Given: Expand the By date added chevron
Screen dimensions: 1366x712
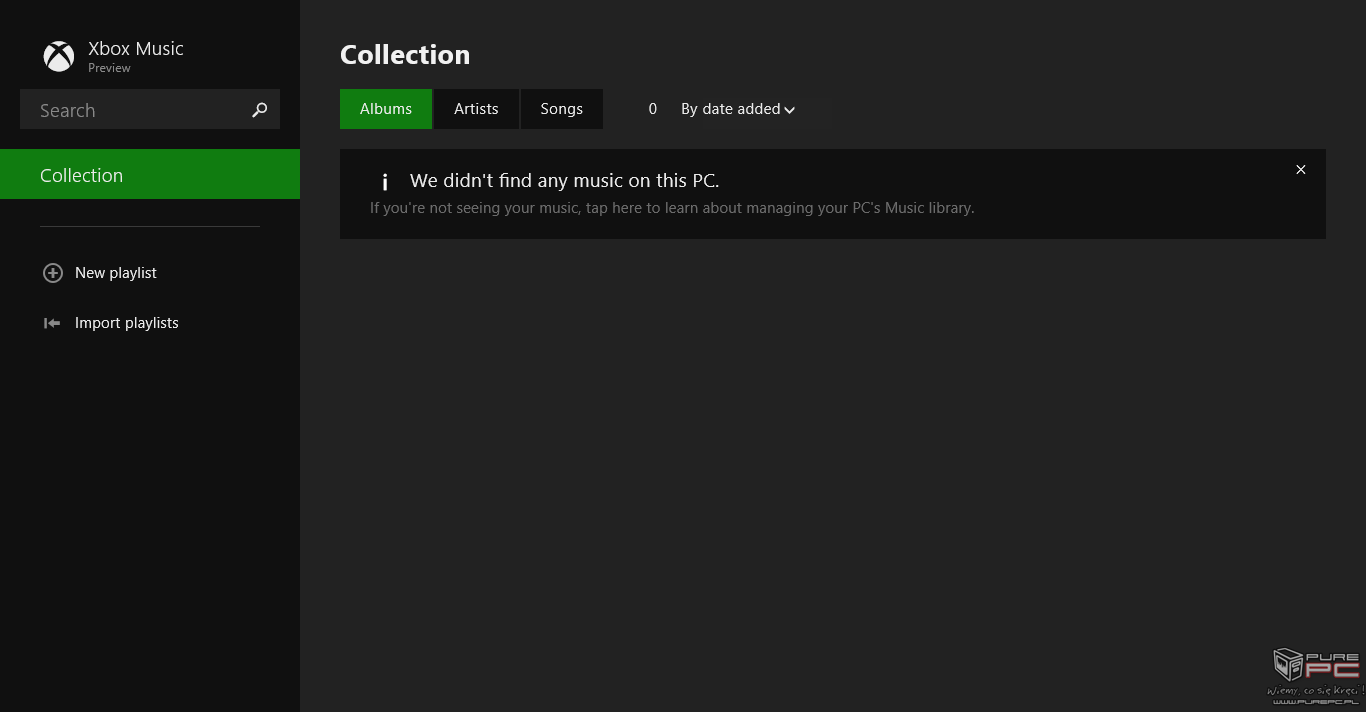Looking at the screenshot, I should point(790,110).
